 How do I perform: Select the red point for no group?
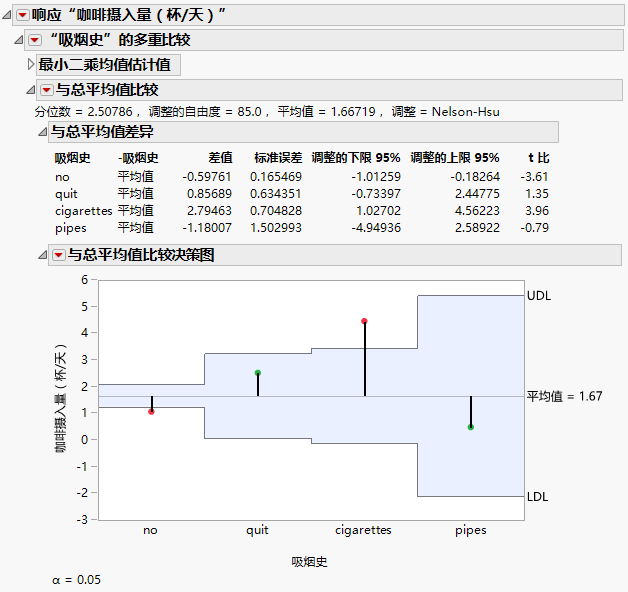point(151,411)
